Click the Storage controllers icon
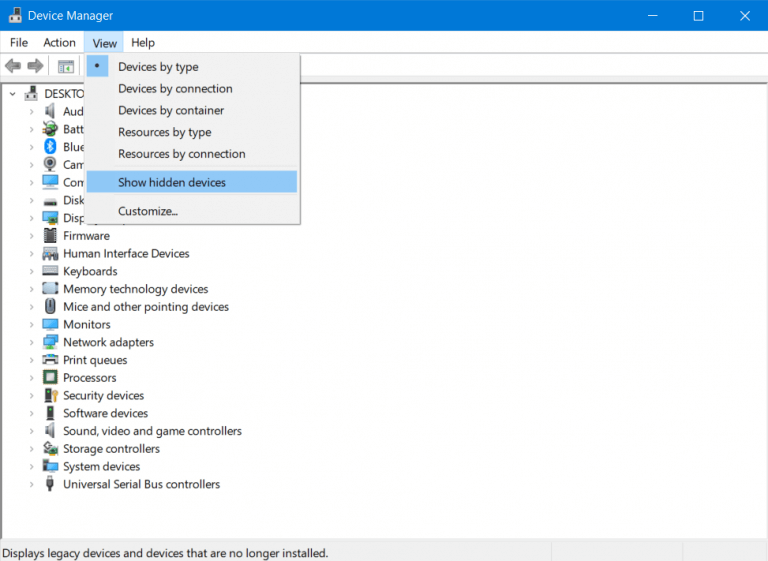768x561 pixels. pos(50,448)
